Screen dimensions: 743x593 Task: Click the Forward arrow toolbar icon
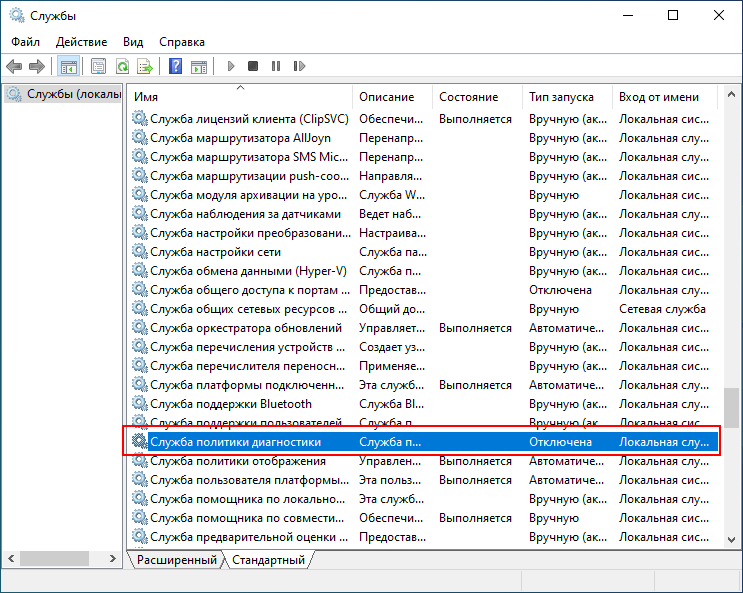tap(36, 66)
